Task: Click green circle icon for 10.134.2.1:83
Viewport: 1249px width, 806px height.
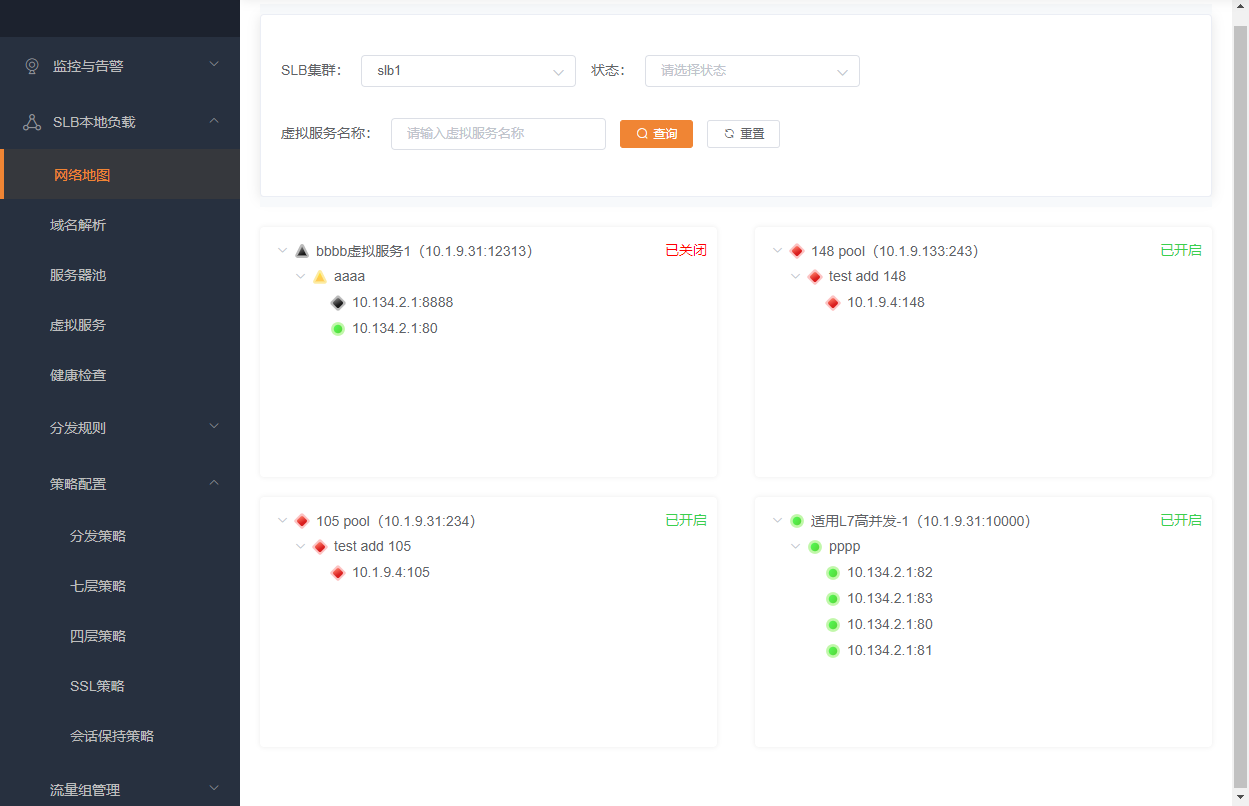Action: point(833,599)
